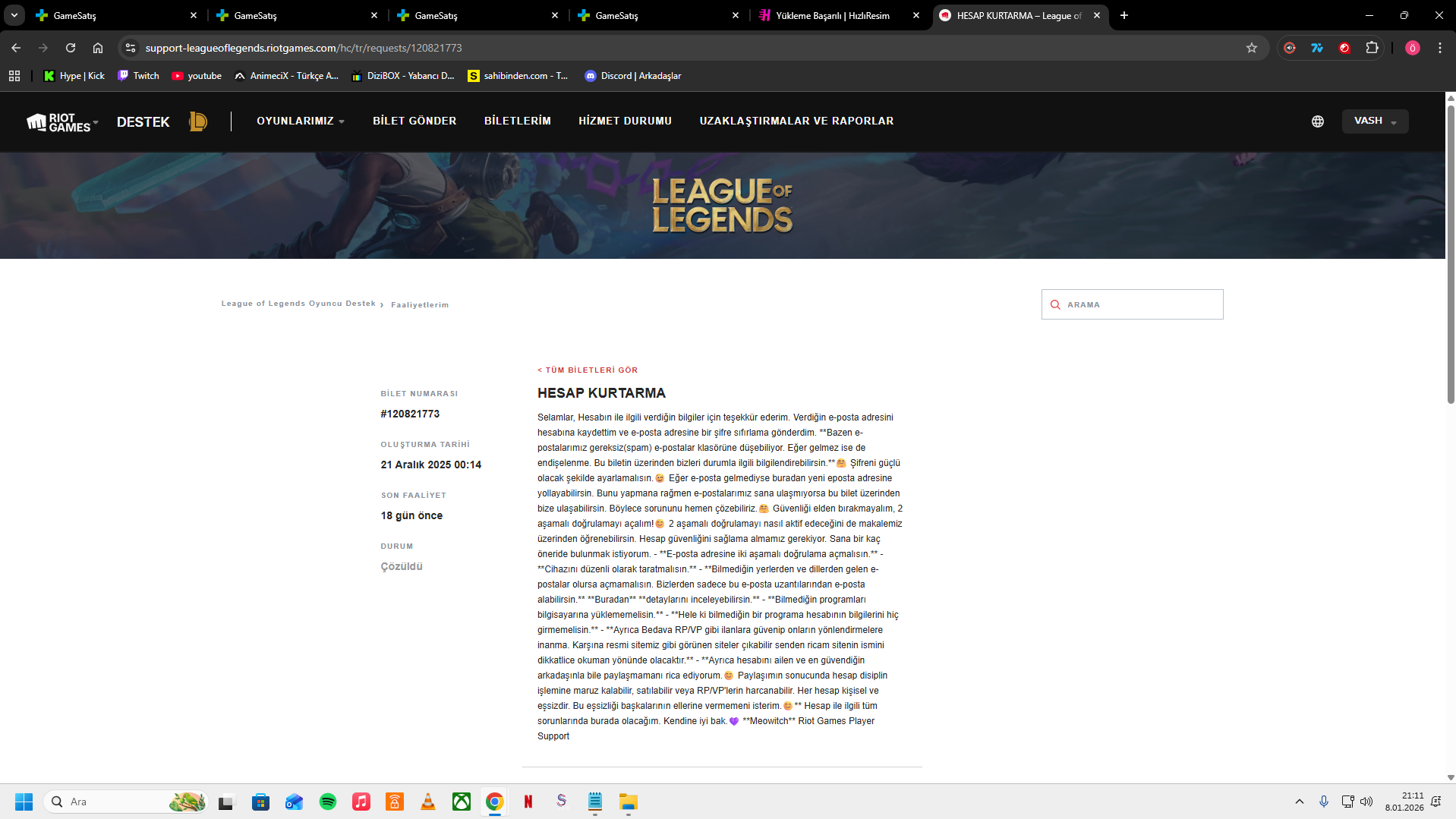This screenshot has height=819, width=1456.
Task: Open HİZMET DURUMU page
Action: pos(625,121)
